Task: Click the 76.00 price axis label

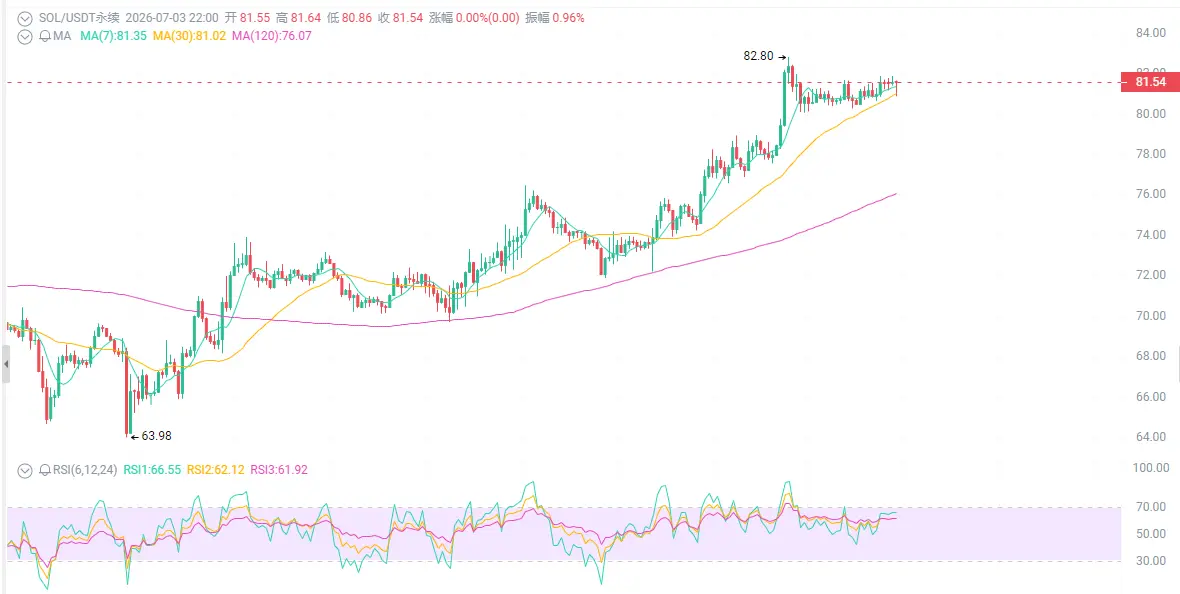Action: (1151, 194)
